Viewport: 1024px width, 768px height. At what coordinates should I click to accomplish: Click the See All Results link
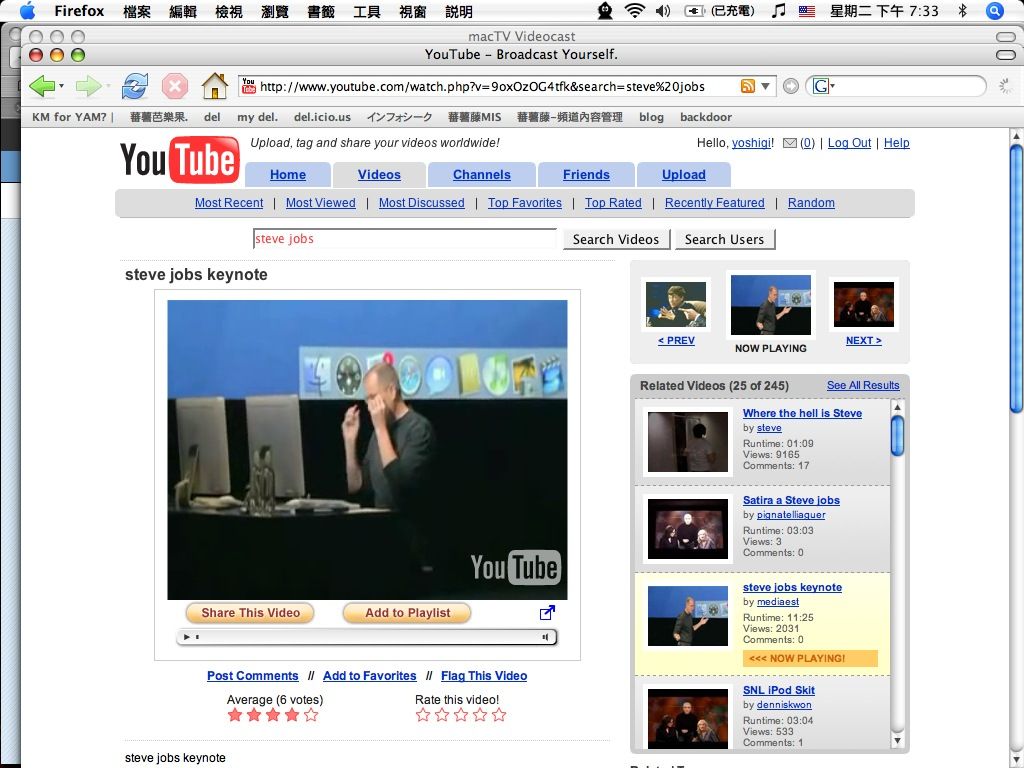(x=863, y=385)
